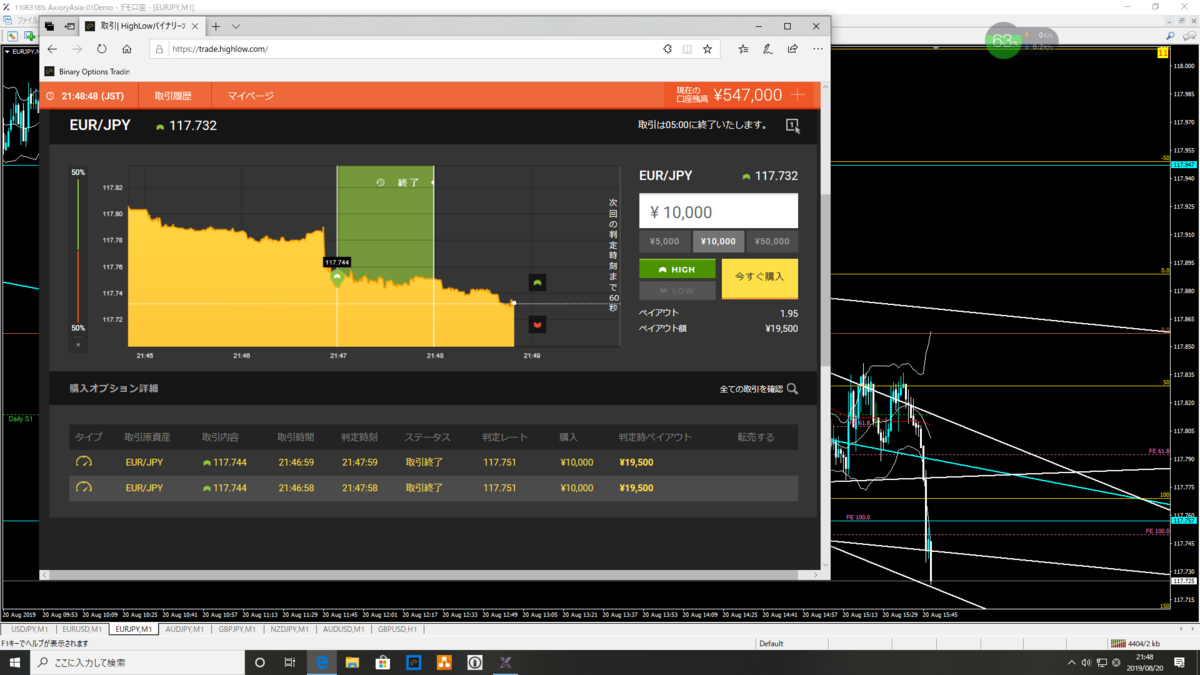Open マイページ link in header

pos(250,96)
